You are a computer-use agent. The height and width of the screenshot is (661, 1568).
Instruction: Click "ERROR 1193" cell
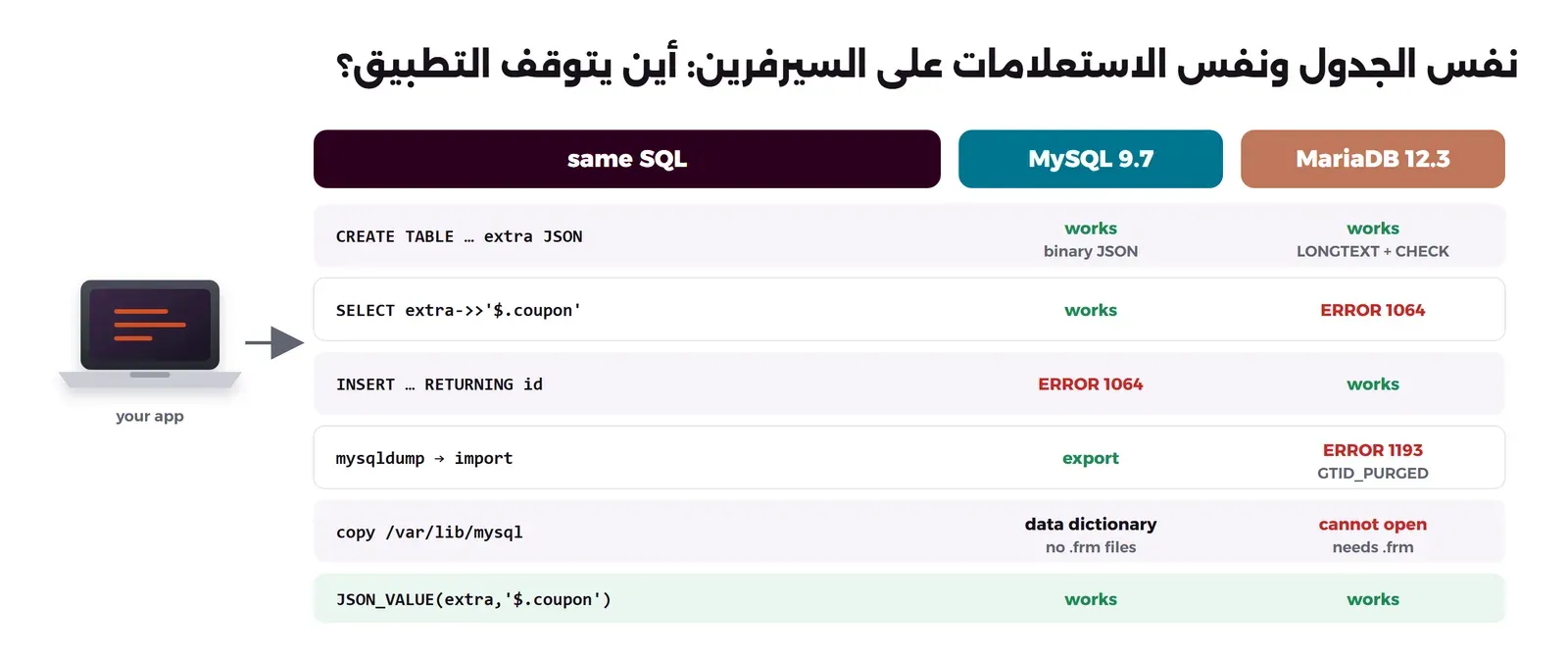coord(1373,450)
